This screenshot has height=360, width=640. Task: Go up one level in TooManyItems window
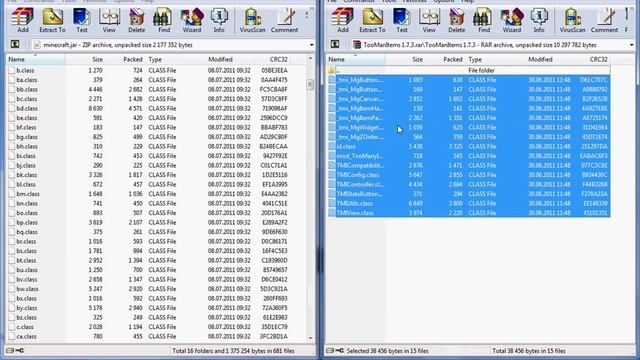(x=335, y=44)
